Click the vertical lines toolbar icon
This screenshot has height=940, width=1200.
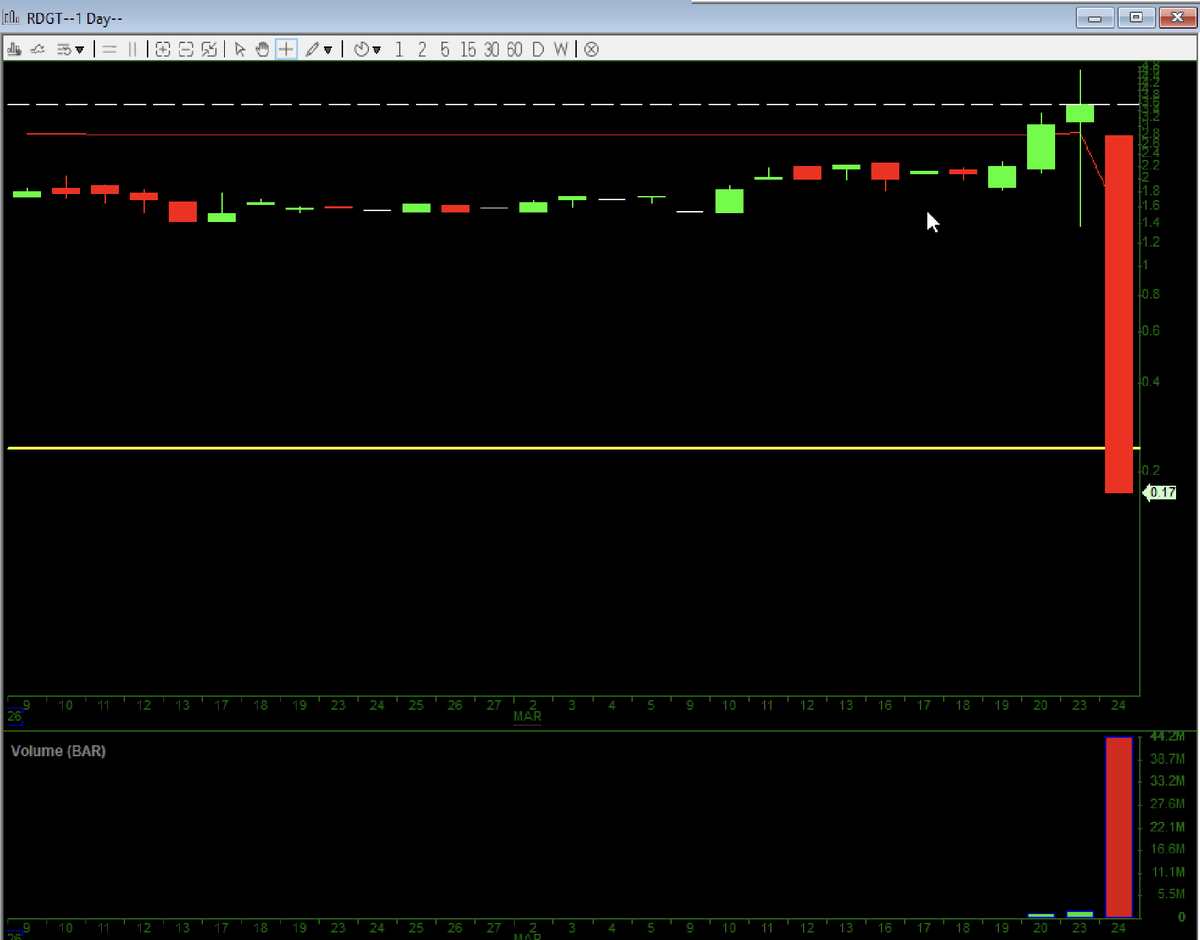(x=132, y=49)
